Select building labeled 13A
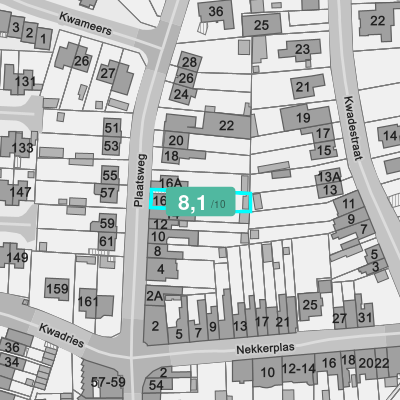 [x=328, y=177]
